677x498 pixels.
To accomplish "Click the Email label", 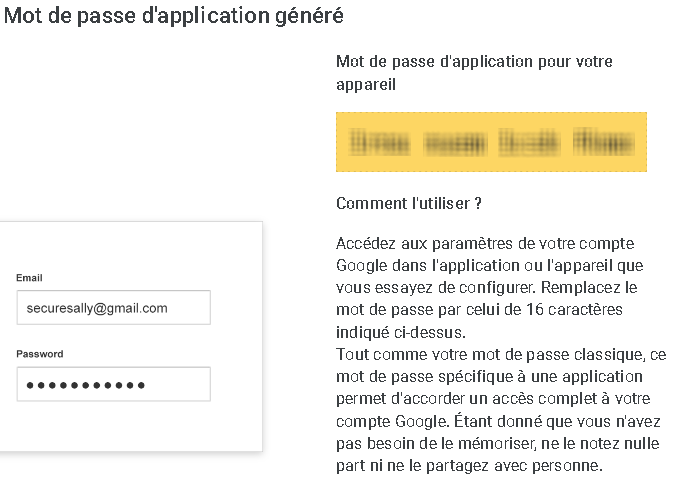I will [29, 278].
